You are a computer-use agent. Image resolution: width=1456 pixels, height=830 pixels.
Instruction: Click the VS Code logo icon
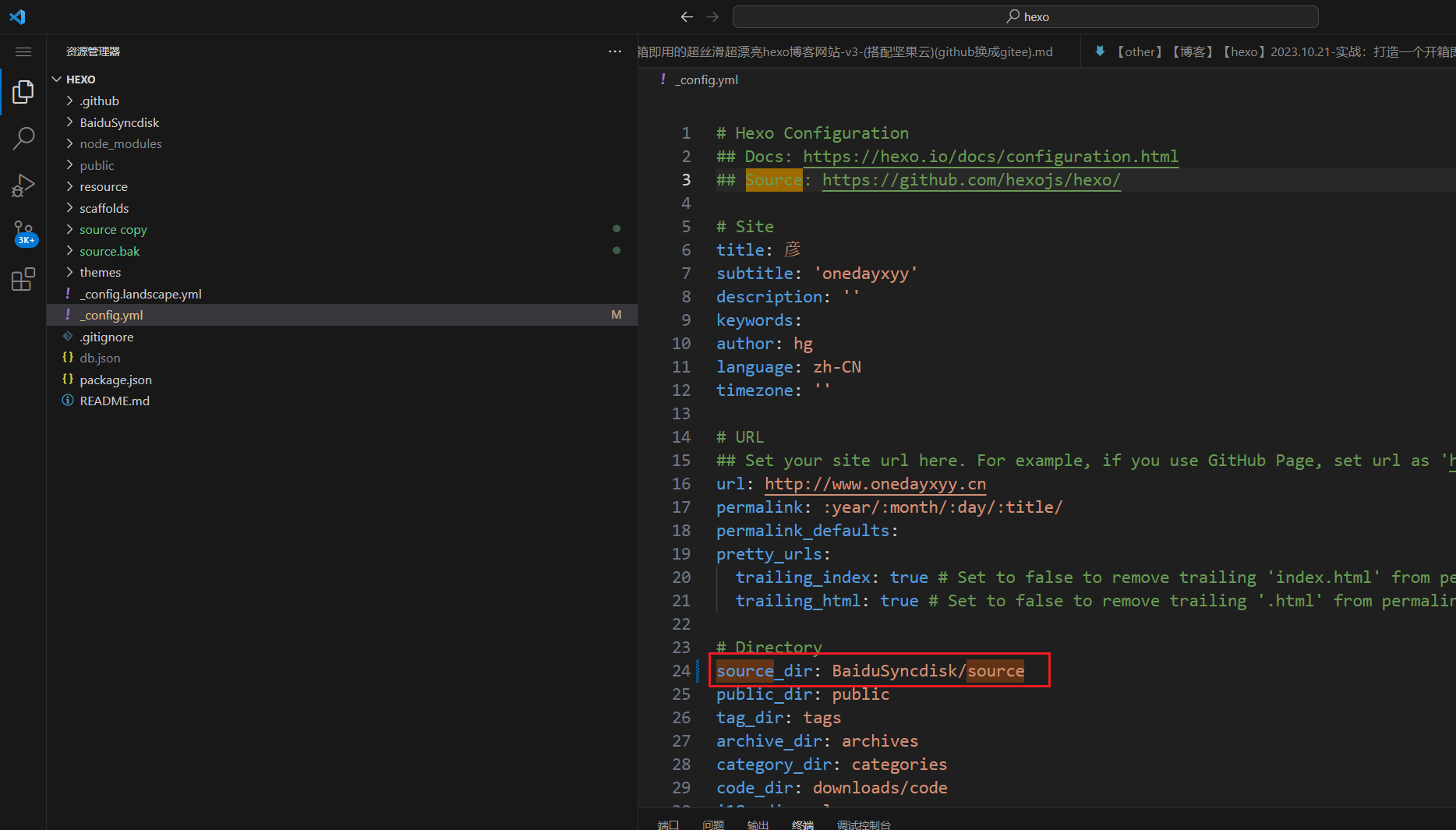click(17, 16)
